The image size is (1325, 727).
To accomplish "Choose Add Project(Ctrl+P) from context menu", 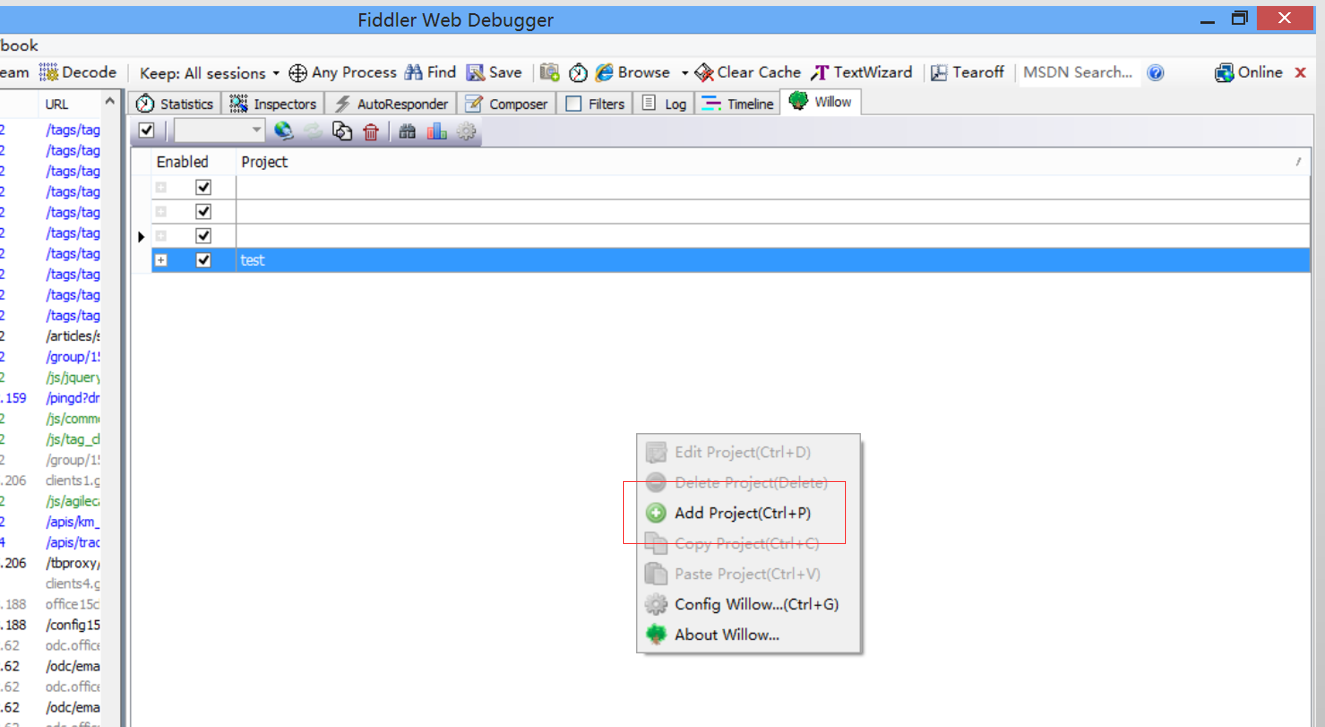I will (748, 513).
